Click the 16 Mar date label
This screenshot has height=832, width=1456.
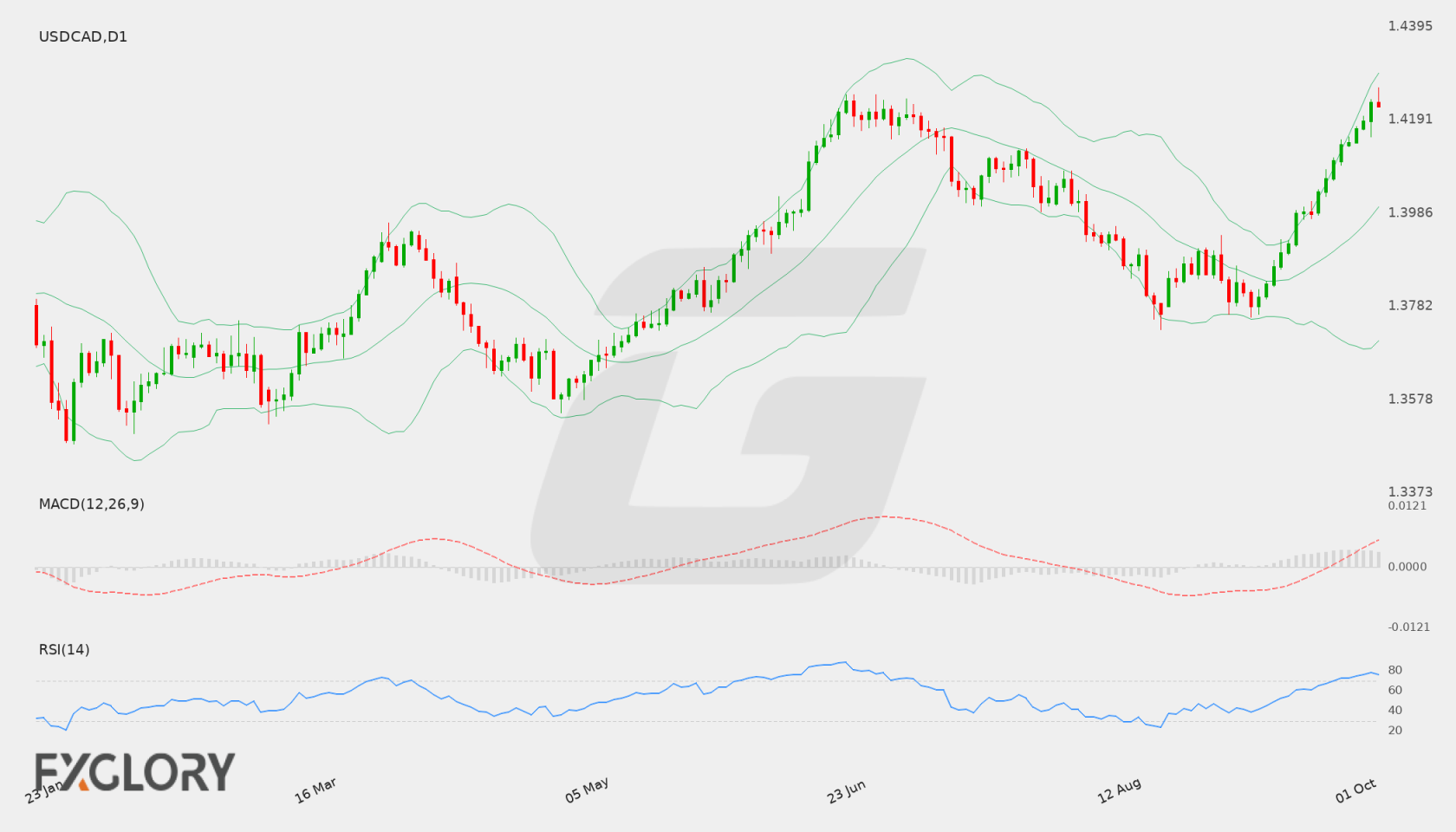pos(315,790)
